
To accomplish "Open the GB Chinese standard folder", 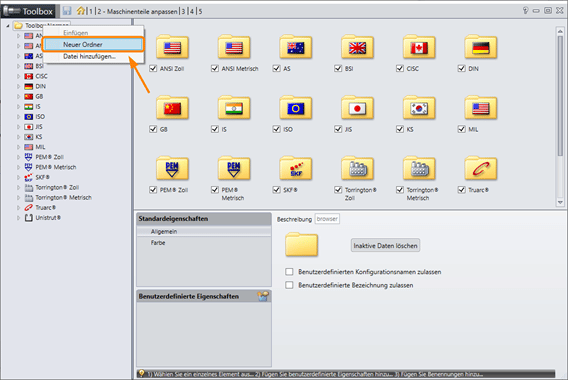I will coord(172,108).
